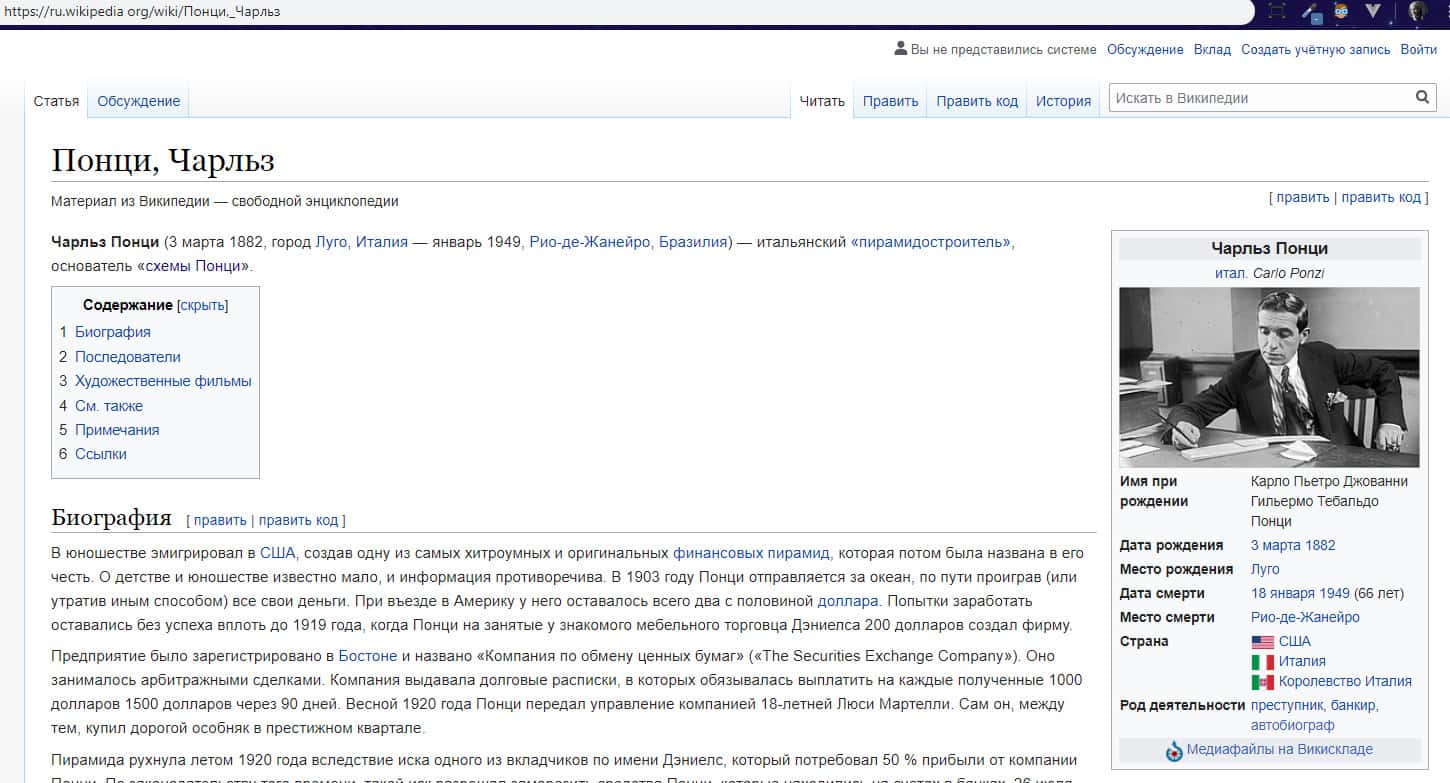Open the История history tab
This screenshot has height=783, width=1450.
1063,101
